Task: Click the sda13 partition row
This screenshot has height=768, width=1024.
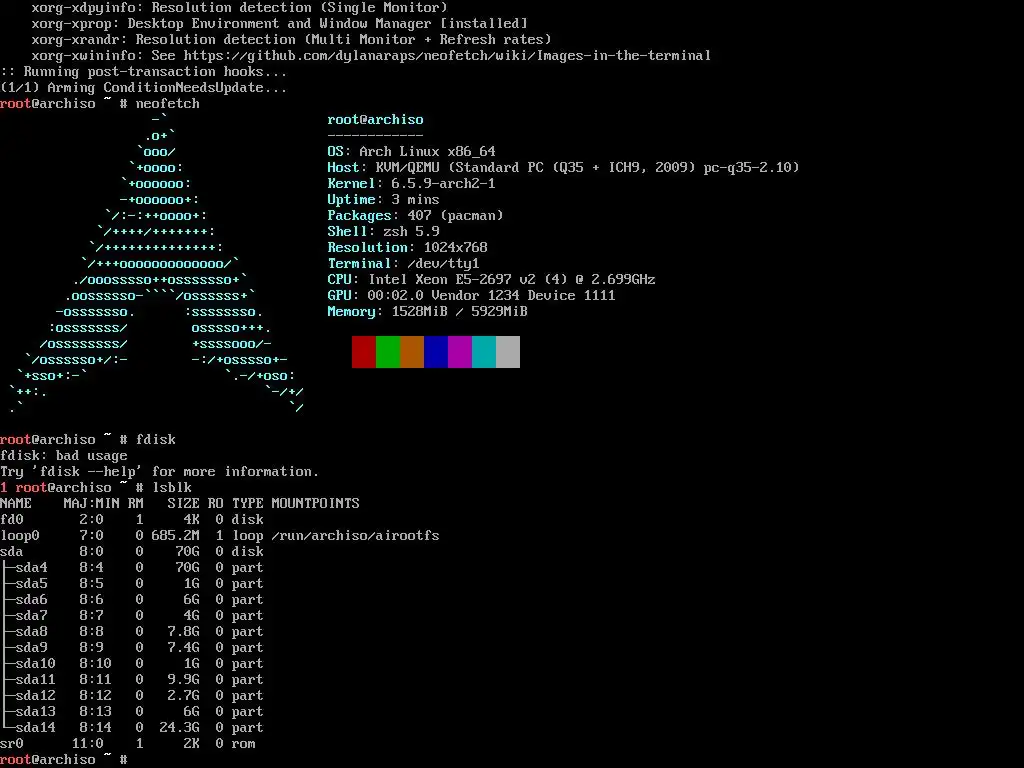Action: coord(132,711)
